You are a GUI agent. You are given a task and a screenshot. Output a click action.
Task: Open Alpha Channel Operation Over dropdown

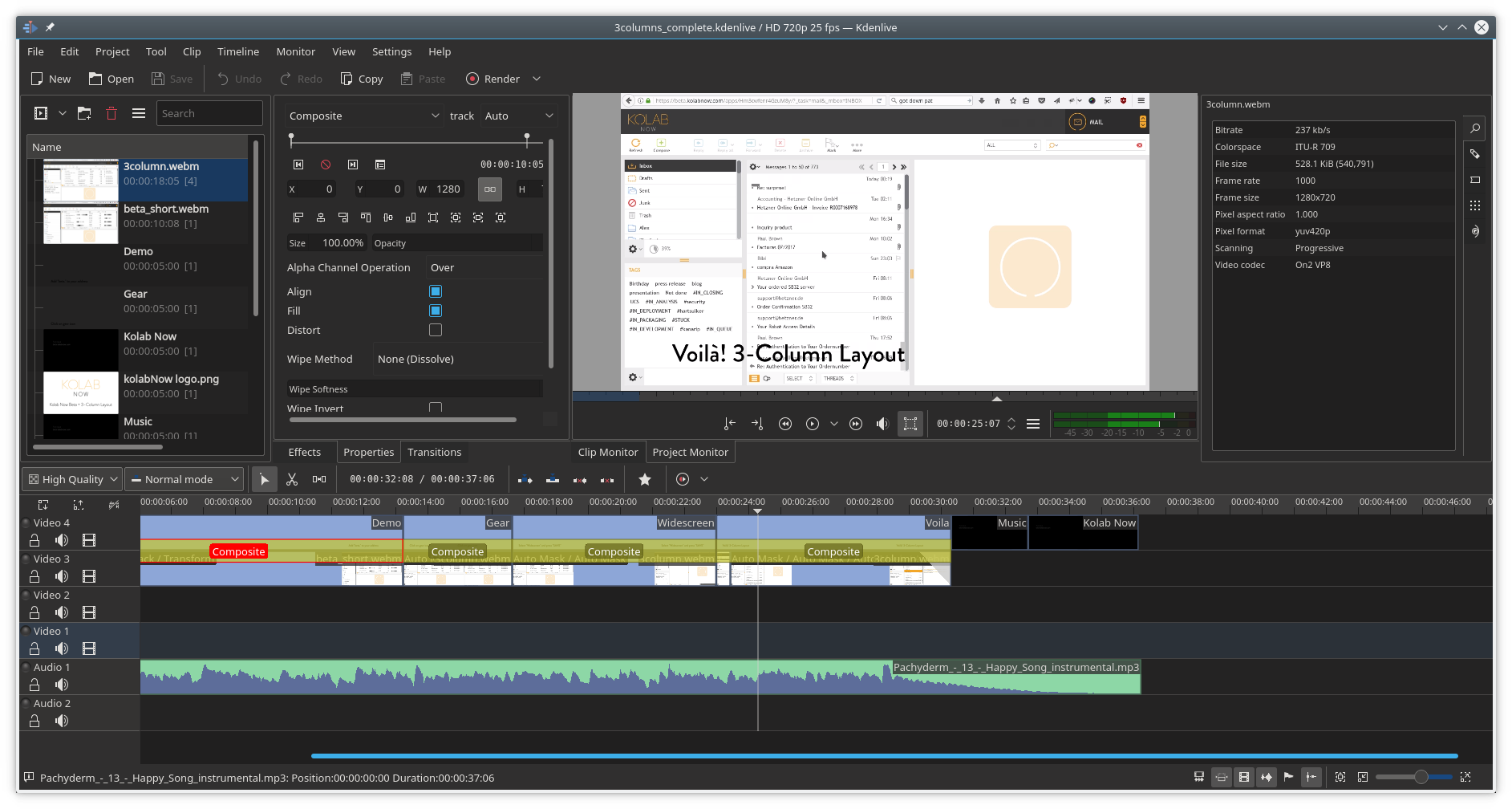click(x=484, y=268)
